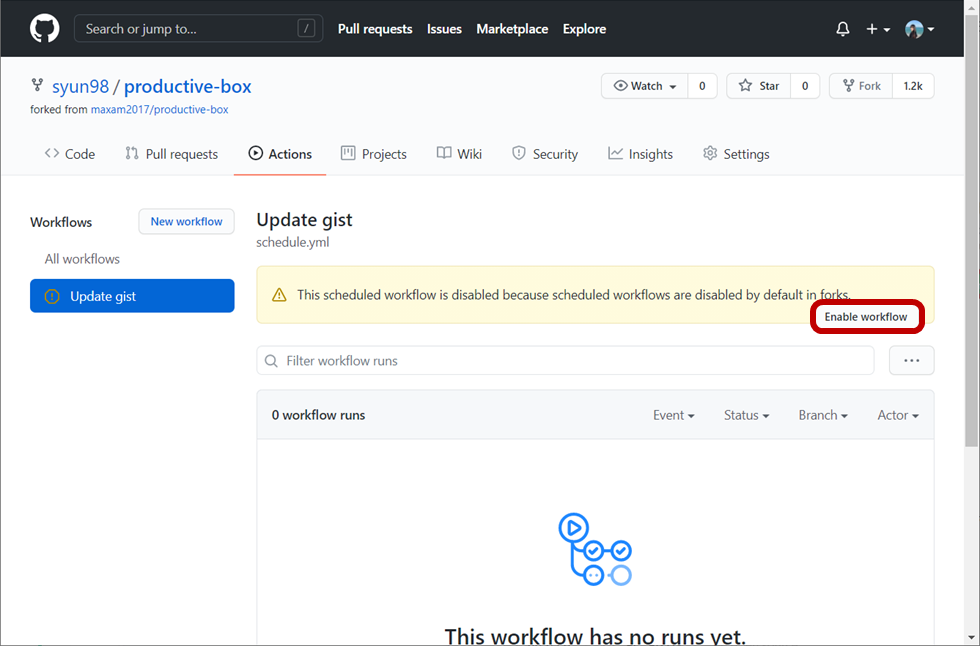Click the 0 workflow runs label
This screenshot has height=646, width=980.
[318, 415]
